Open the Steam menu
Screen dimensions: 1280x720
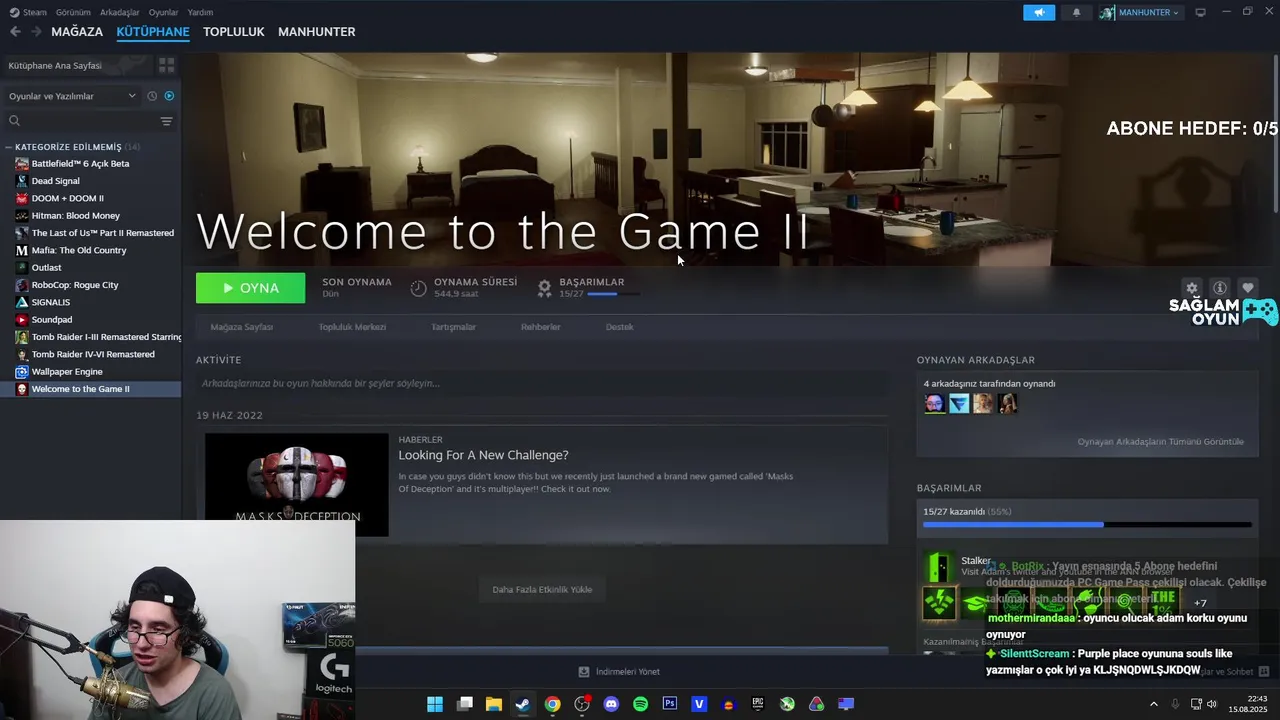(28, 12)
